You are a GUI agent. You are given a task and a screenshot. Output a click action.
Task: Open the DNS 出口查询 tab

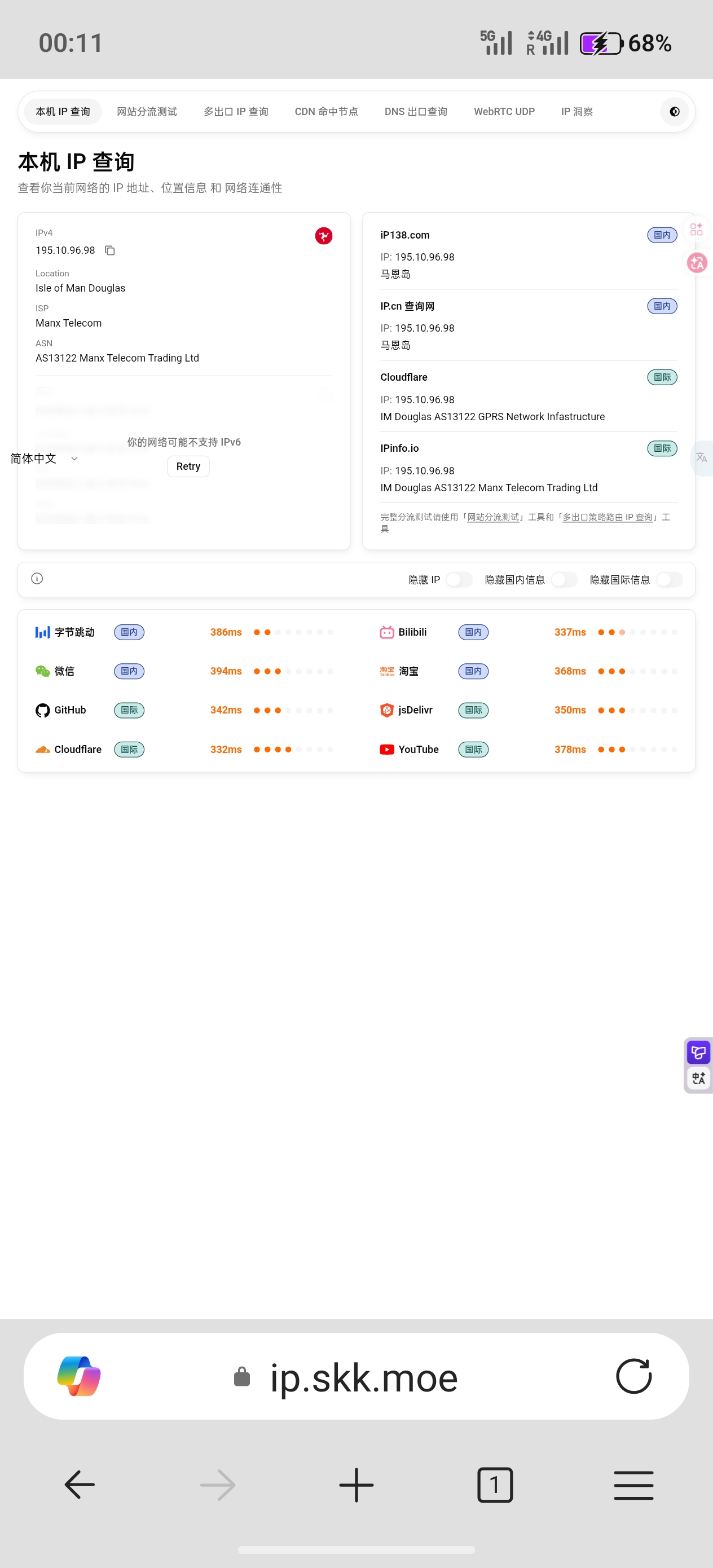click(416, 111)
